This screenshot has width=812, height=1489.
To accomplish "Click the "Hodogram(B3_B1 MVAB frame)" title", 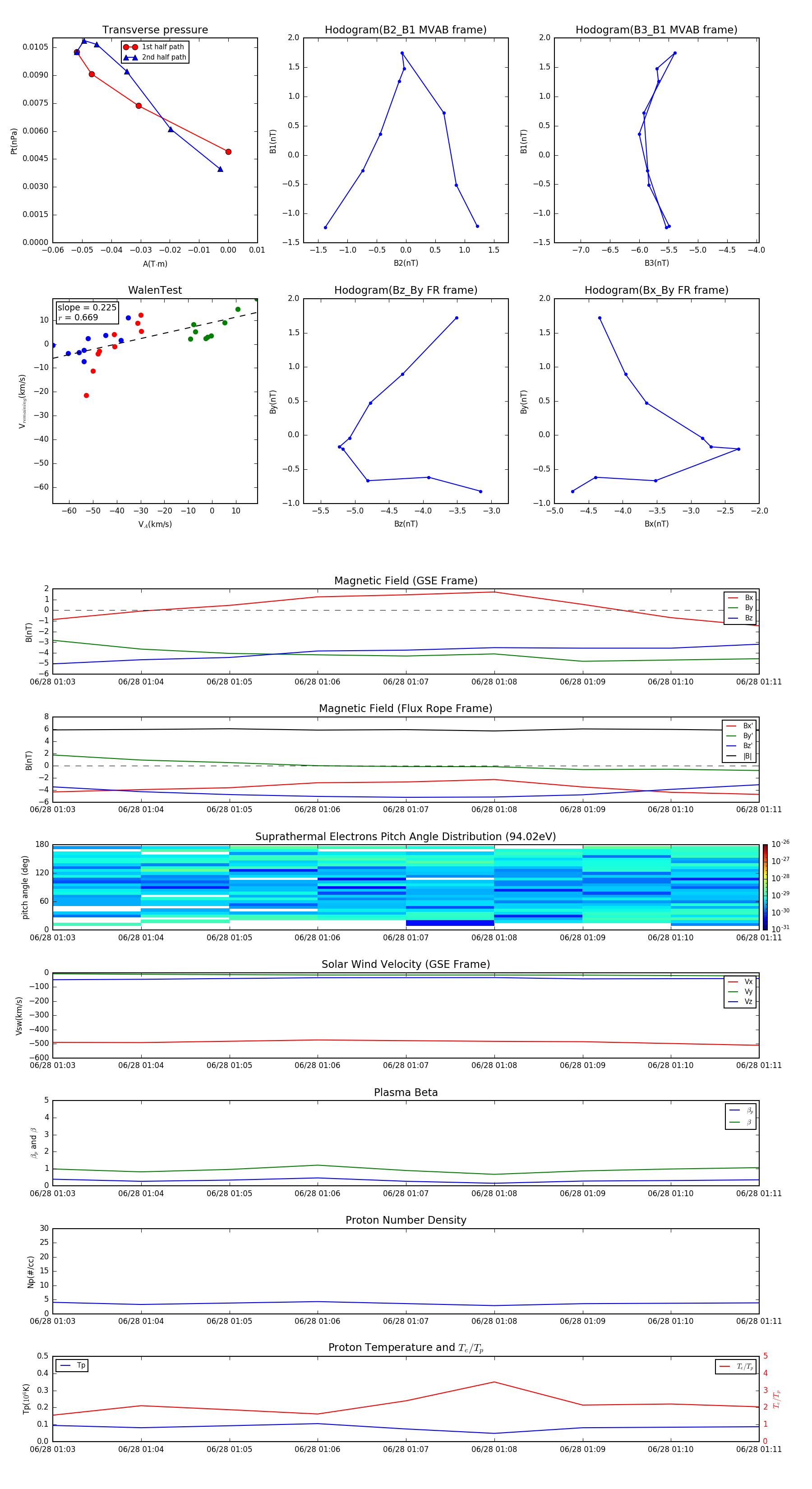I will click(656, 30).
